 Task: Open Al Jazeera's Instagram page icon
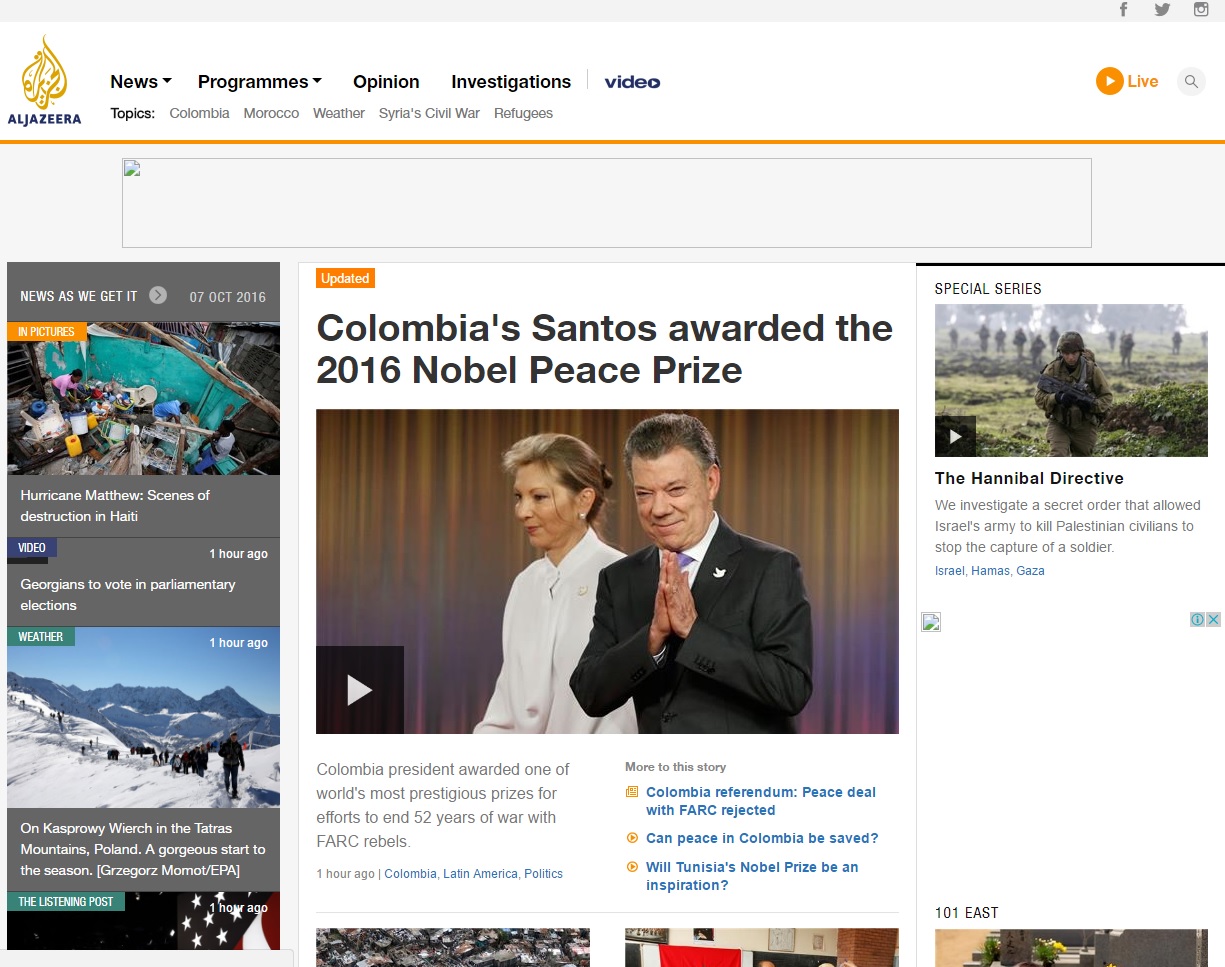click(1201, 10)
